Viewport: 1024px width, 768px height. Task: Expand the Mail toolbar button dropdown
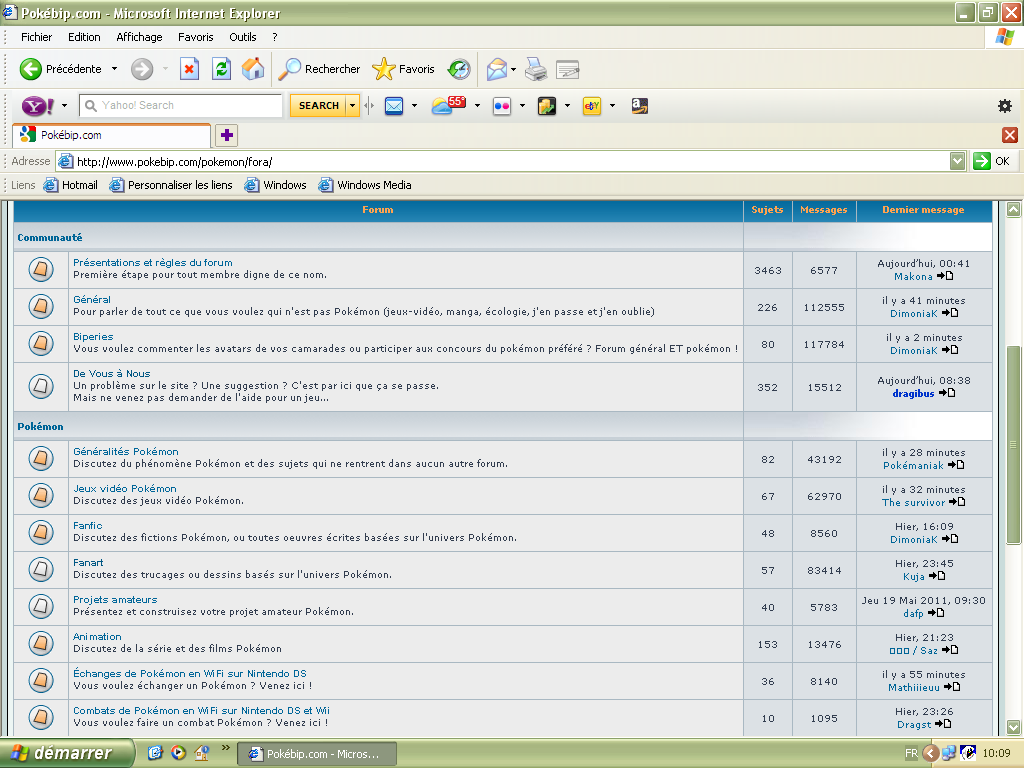(513, 69)
